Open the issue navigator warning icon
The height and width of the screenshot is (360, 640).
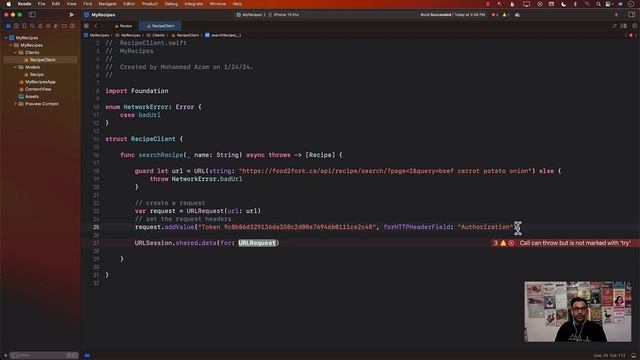[x=40, y=26]
